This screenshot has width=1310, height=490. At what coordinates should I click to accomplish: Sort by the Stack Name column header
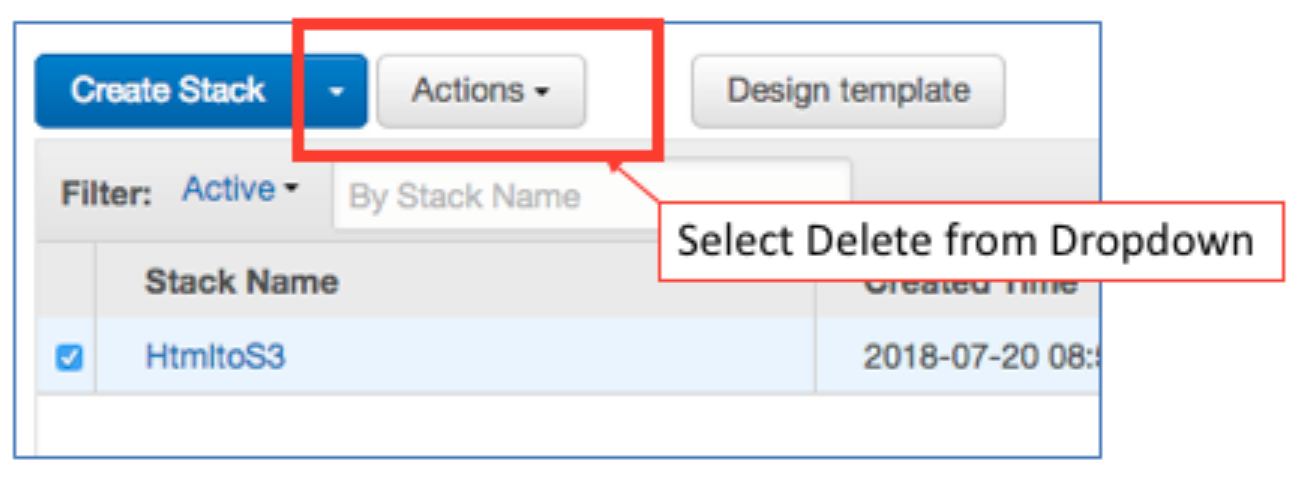(241, 282)
